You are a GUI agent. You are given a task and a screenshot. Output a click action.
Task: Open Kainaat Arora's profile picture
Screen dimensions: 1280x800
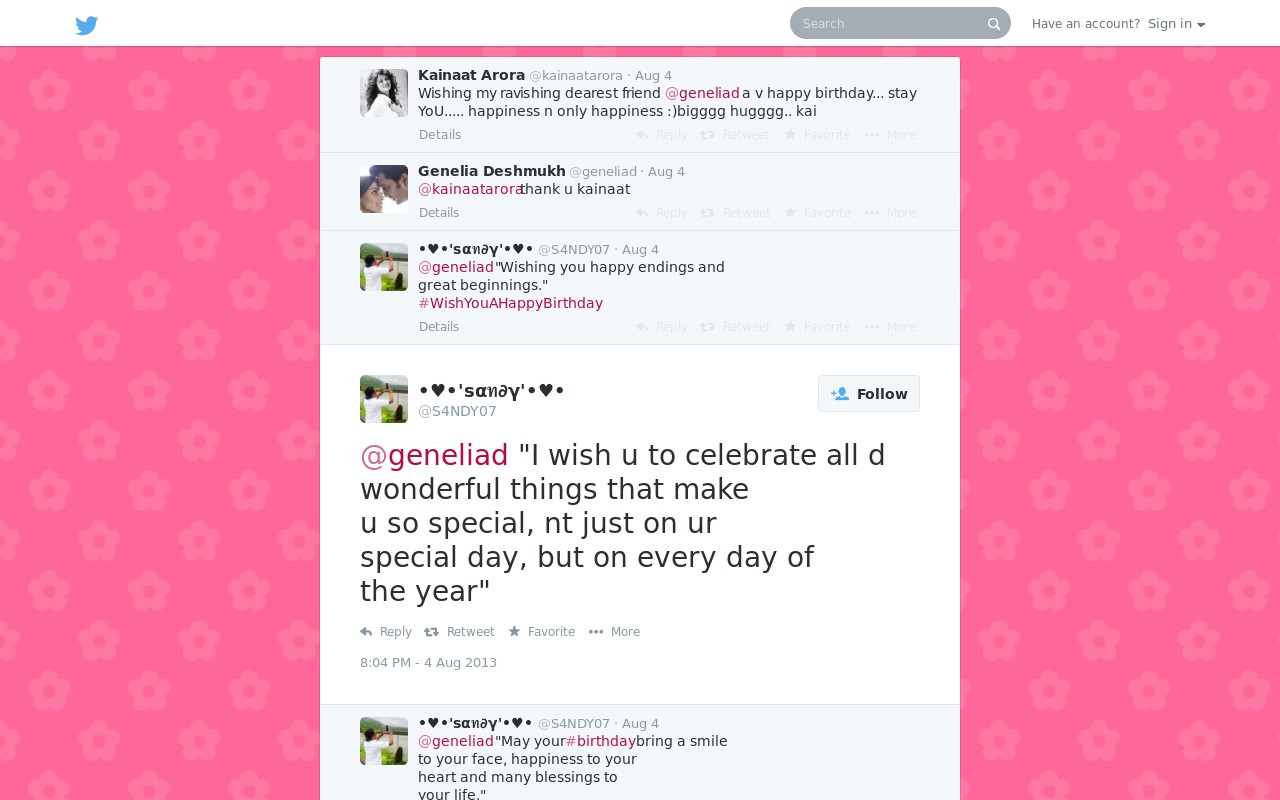click(x=384, y=93)
